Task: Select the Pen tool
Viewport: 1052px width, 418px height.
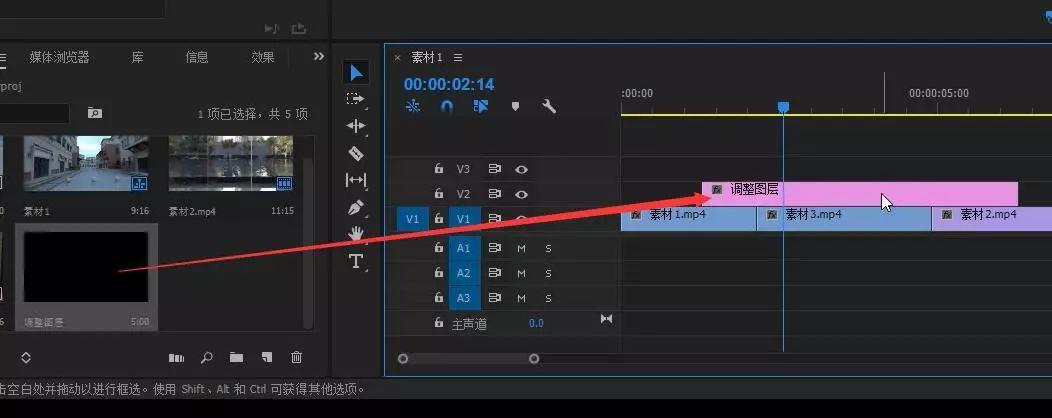Action: (x=356, y=207)
